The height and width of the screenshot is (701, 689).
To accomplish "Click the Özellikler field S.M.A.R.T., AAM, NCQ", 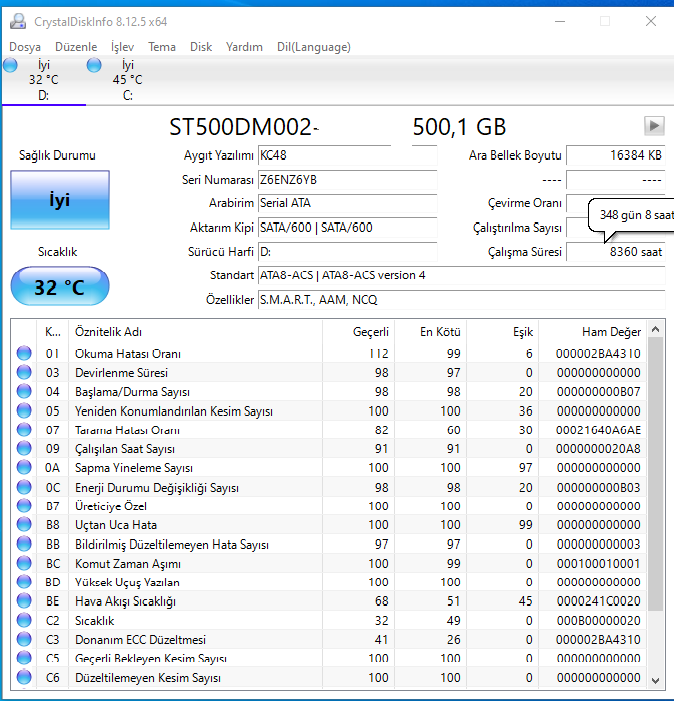I will point(461,300).
